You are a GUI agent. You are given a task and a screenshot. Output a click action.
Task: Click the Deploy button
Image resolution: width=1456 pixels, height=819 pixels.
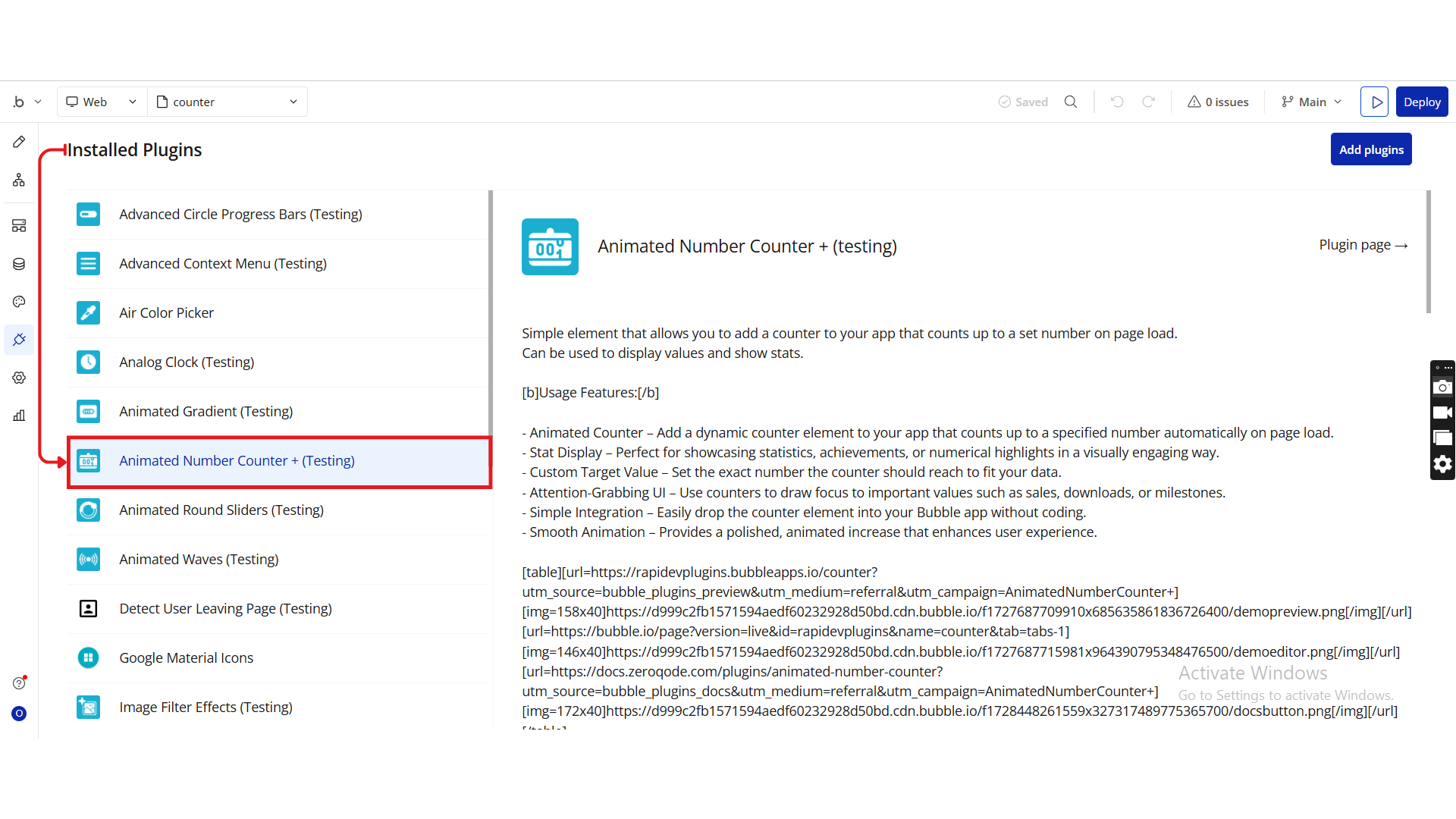[1422, 102]
